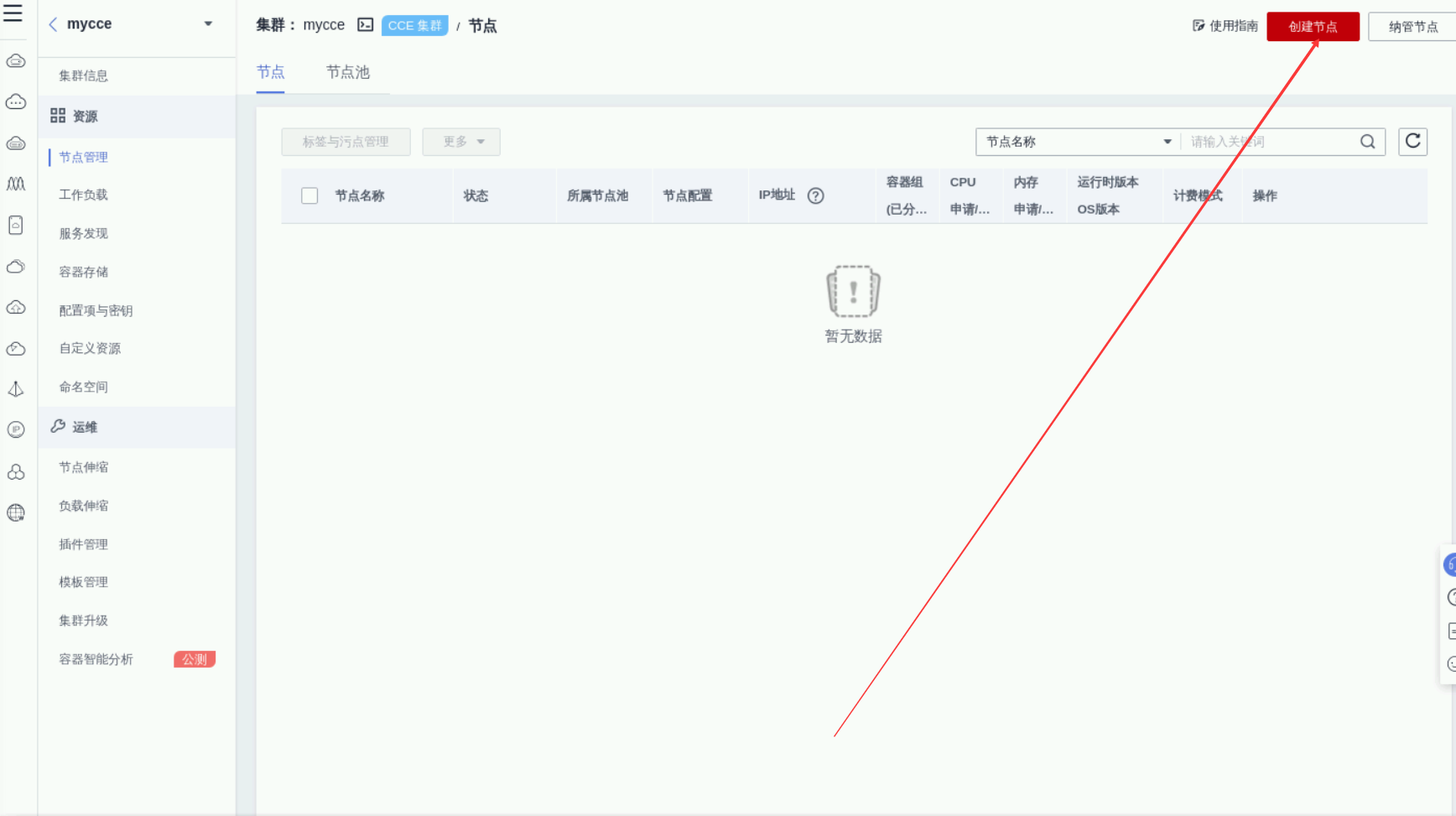Viewport: 1456px width, 816px height.
Task: Click the magnifier search icon
Action: pos(1368,142)
